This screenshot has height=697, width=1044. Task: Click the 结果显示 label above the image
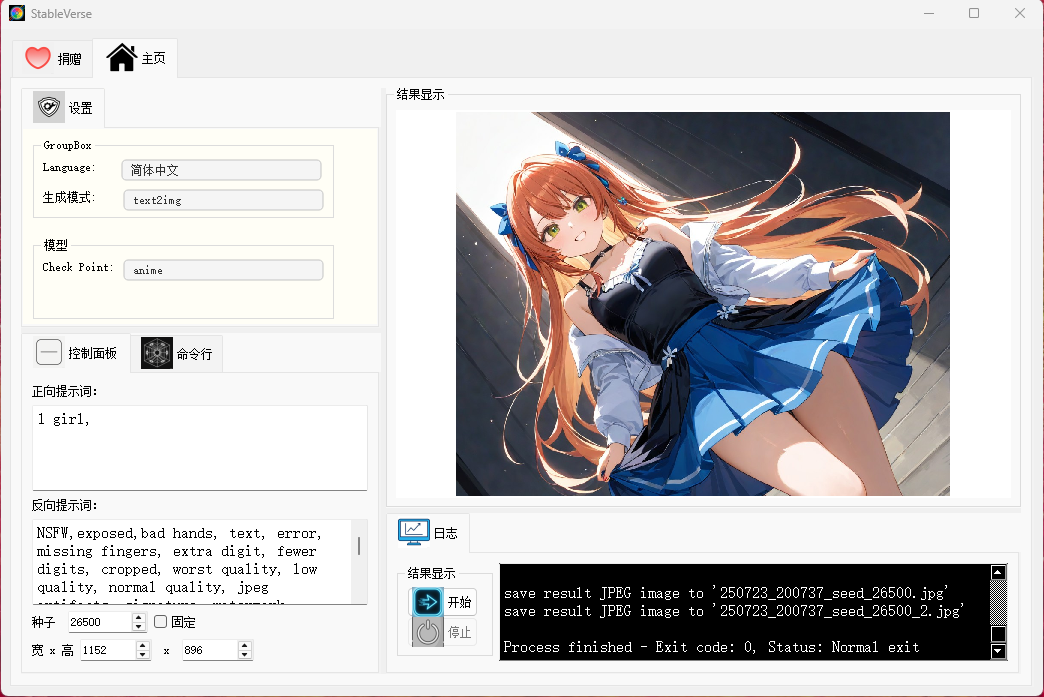420,95
